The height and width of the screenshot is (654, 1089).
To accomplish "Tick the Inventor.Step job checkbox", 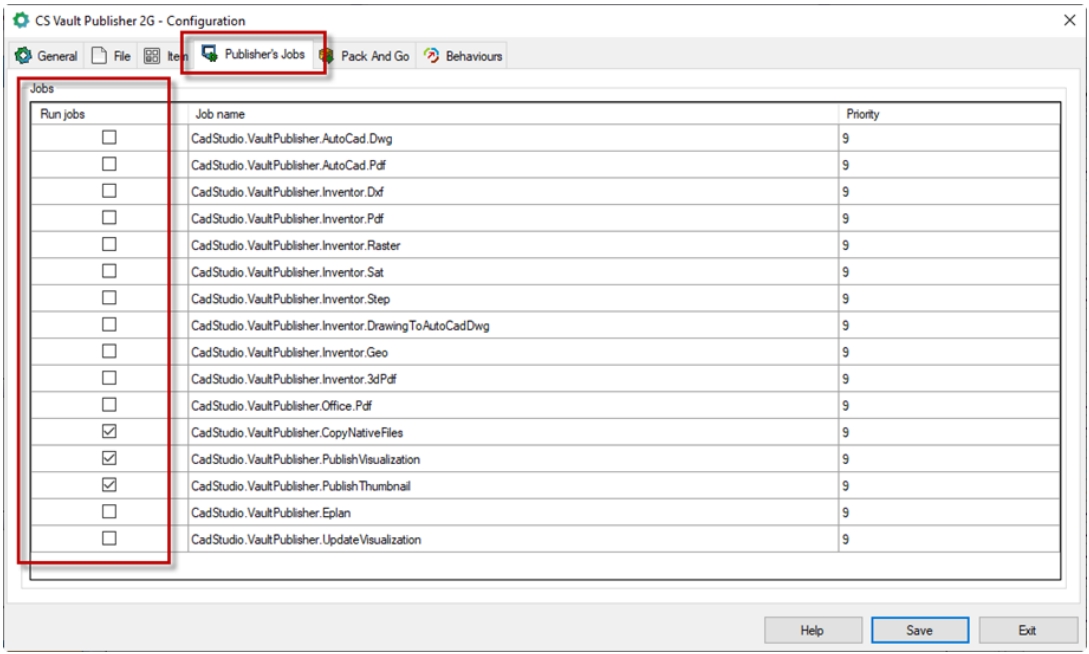I will pos(109,298).
